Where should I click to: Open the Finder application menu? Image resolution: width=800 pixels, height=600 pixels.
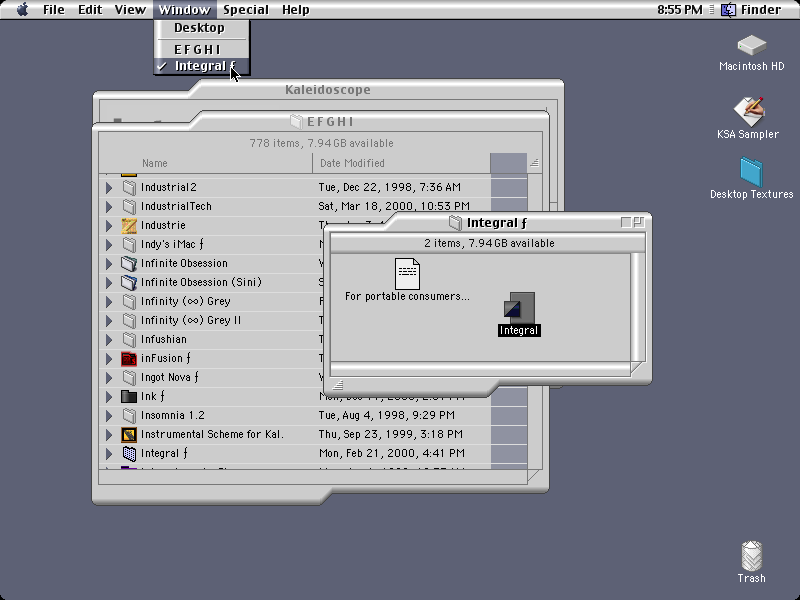751,10
